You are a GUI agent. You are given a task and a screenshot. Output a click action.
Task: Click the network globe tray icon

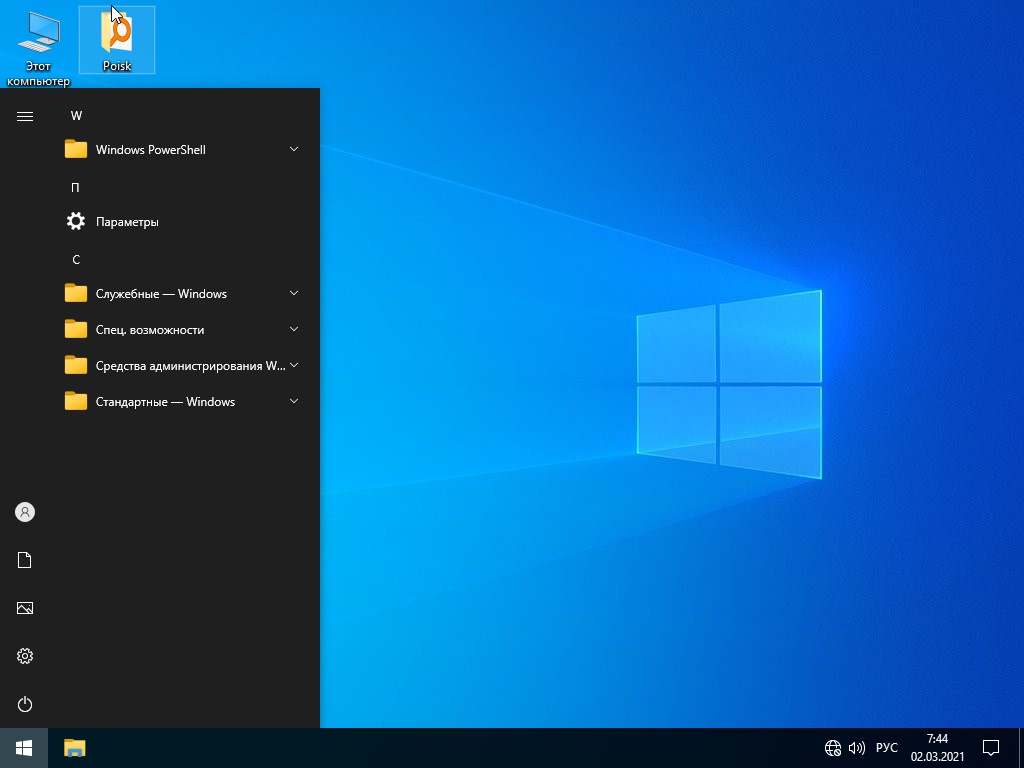(832, 748)
